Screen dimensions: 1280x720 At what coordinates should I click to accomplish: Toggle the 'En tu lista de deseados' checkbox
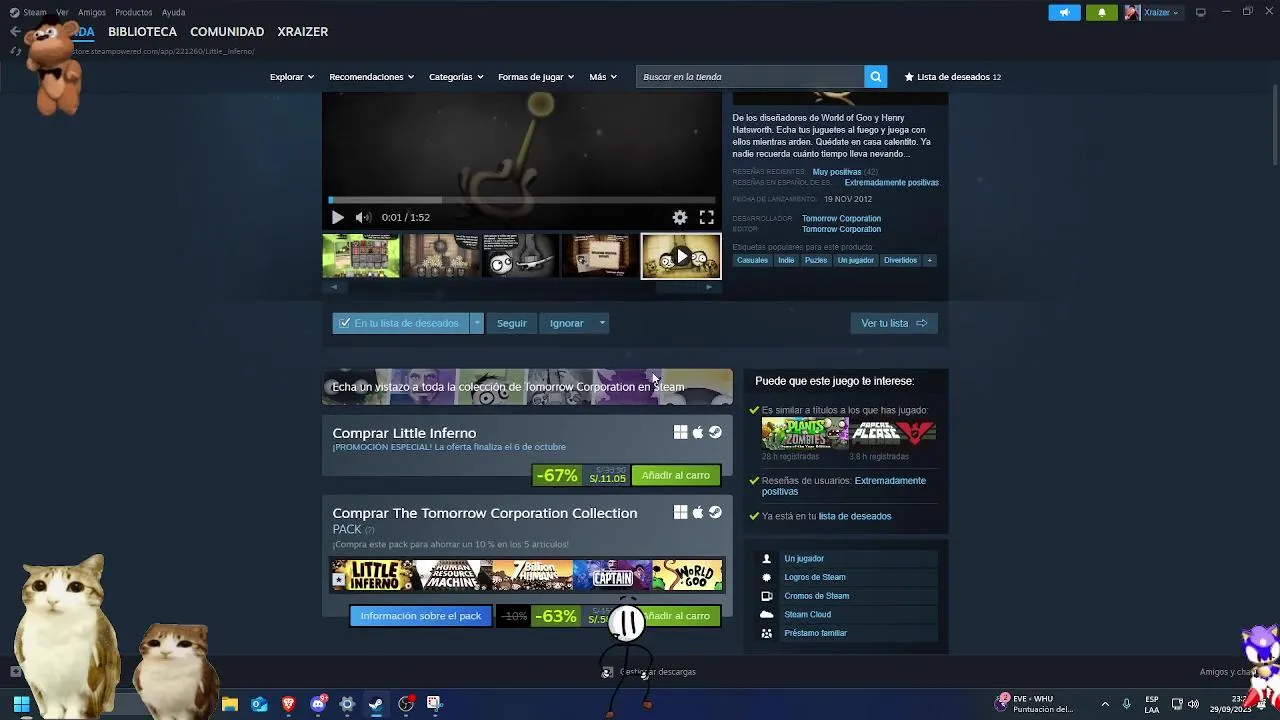tap(345, 323)
